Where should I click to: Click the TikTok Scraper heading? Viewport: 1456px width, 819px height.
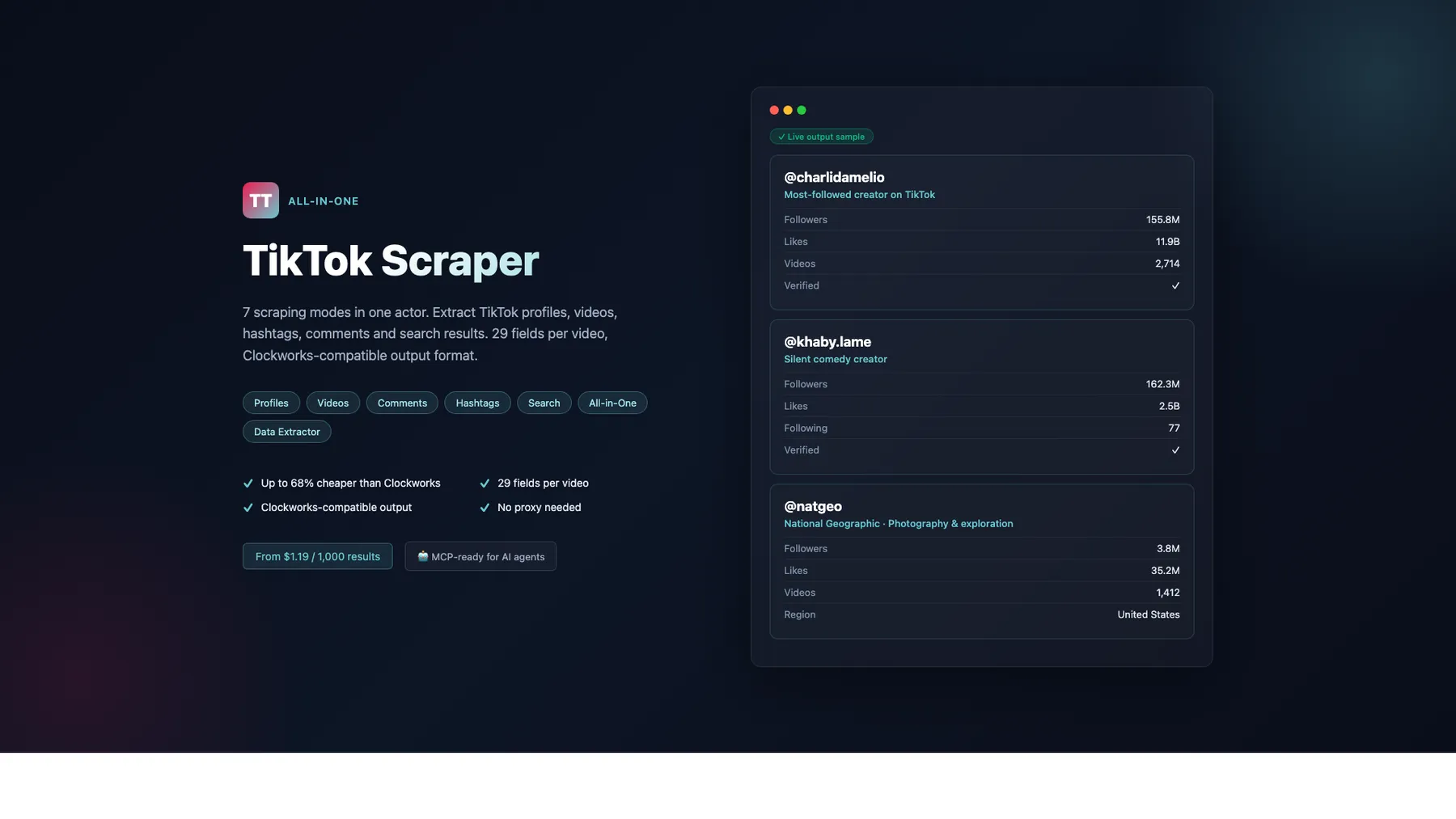391,260
